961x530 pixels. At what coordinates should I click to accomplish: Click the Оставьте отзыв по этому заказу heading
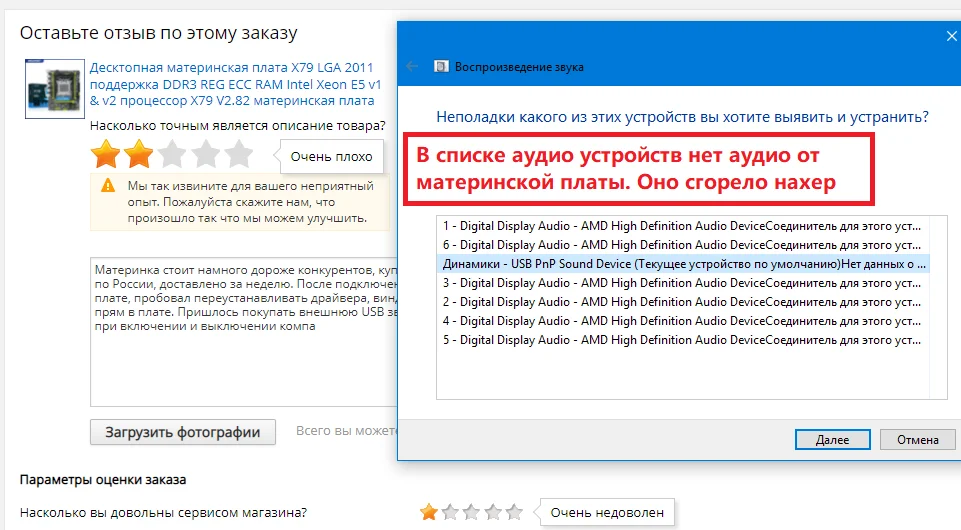159,32
